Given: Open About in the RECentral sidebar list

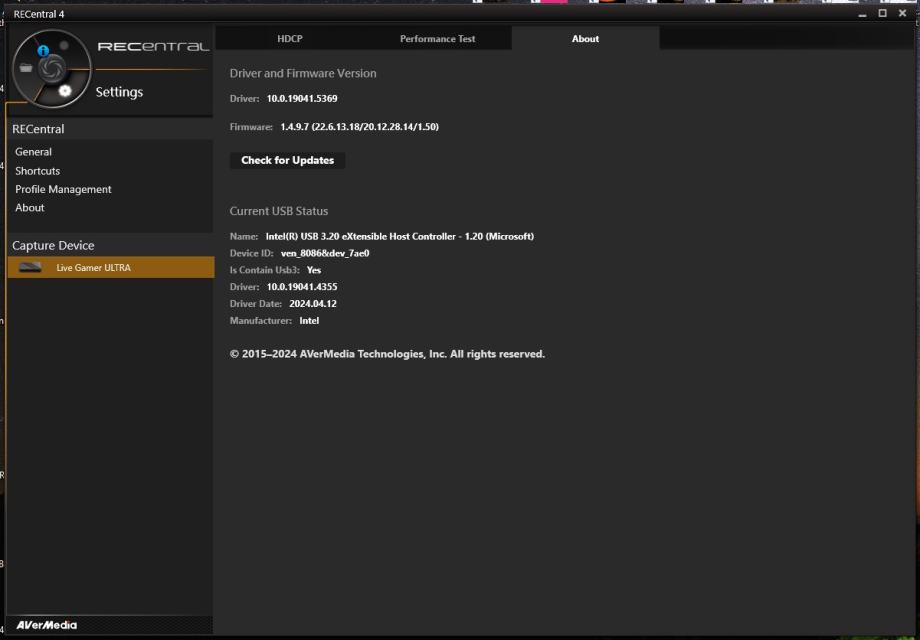Looking at the screenshot, I should pyautogui.click(x=30, y=208).
